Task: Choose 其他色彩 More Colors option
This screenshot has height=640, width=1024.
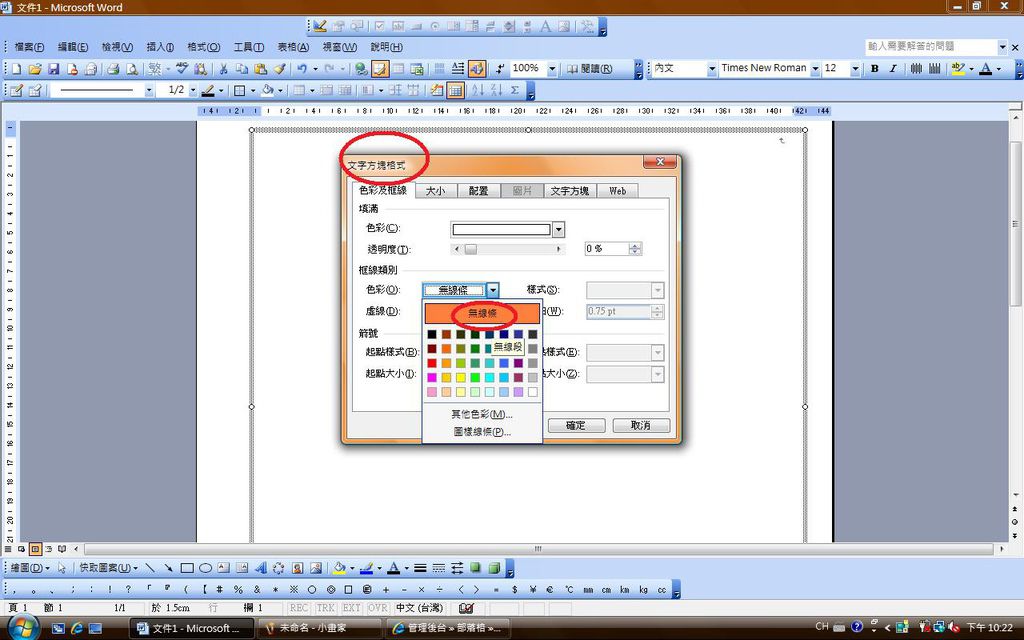Action: [x=482, y=414]
